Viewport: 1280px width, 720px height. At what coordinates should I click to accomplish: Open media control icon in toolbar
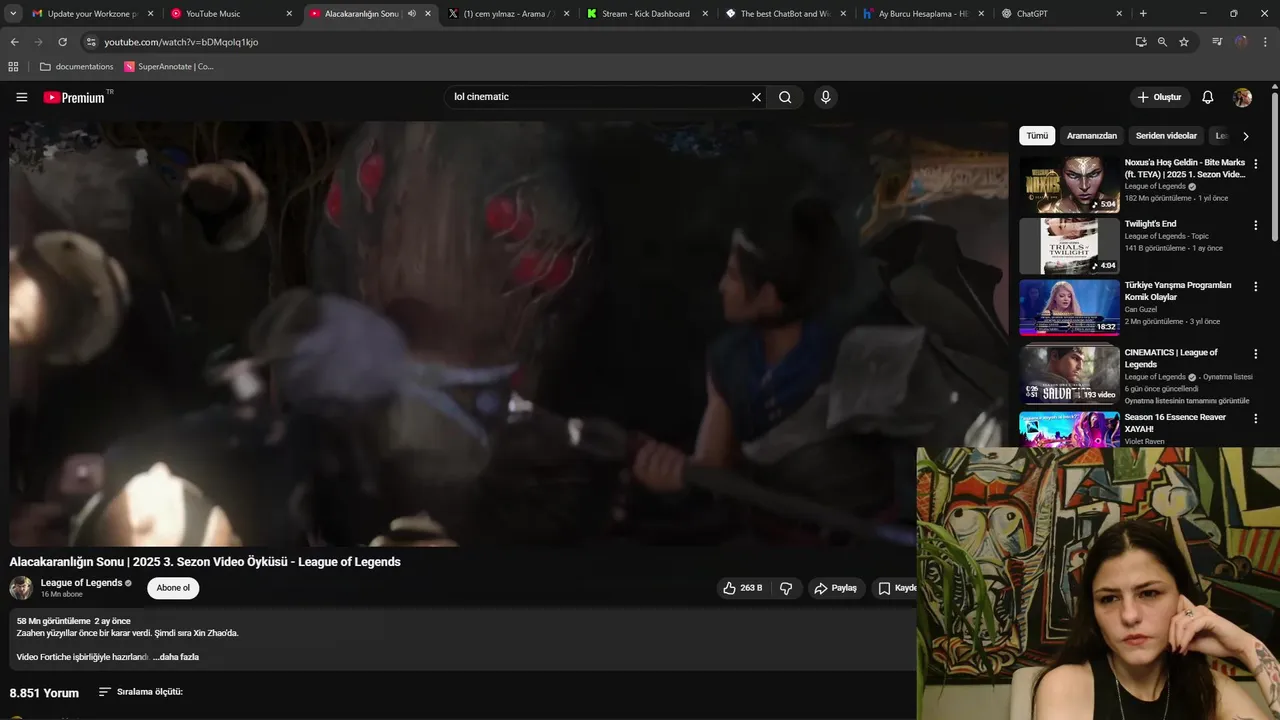1217,42
